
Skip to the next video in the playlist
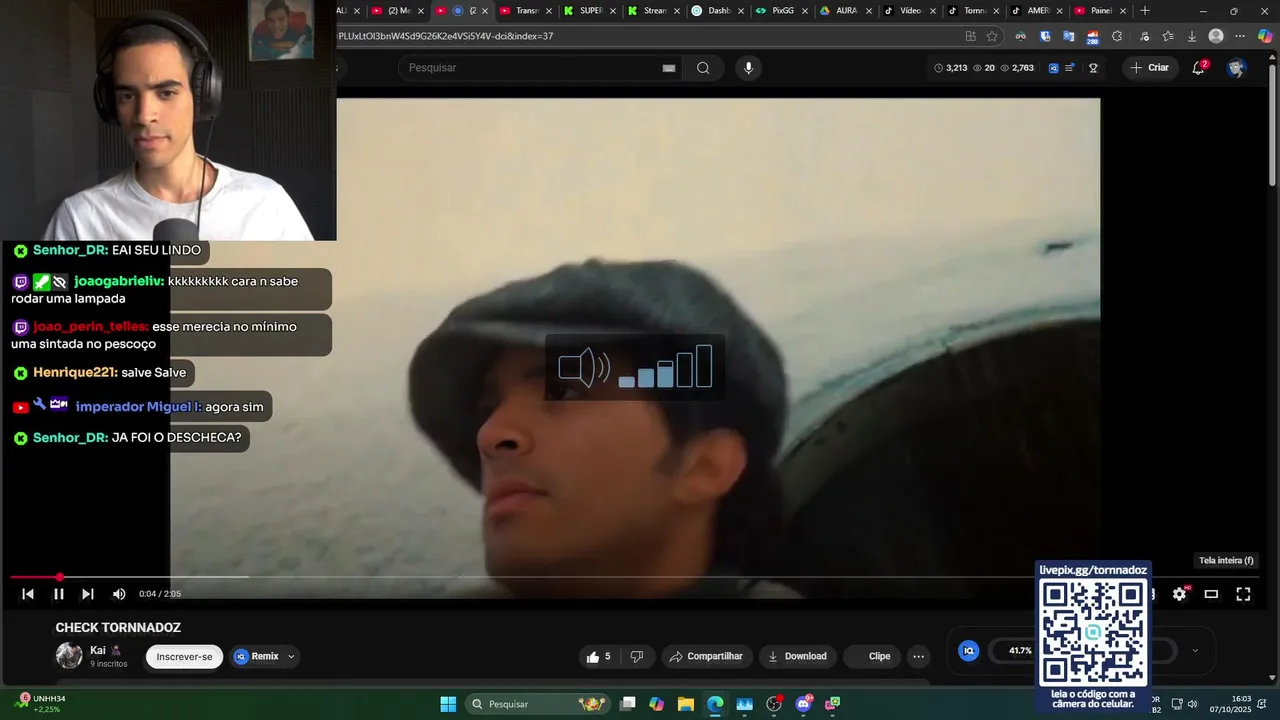(88, 594)
